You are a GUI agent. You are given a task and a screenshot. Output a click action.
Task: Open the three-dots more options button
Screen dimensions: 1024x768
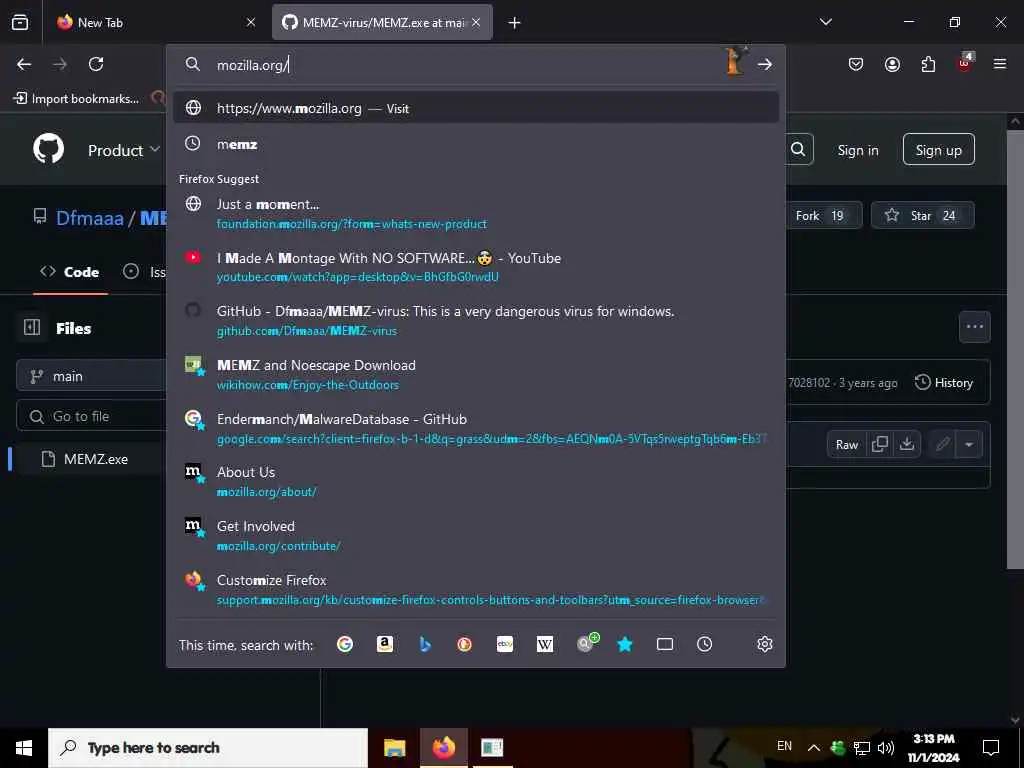(974, 327)
